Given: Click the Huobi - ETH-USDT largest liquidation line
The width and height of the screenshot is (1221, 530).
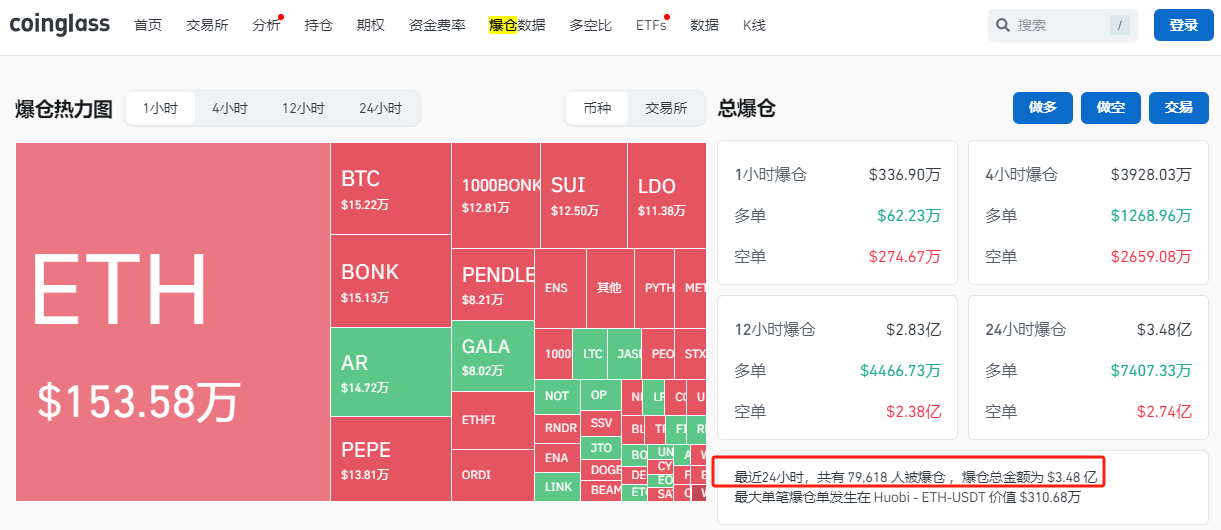Looking at the screenshot, I should click(907, 496).
